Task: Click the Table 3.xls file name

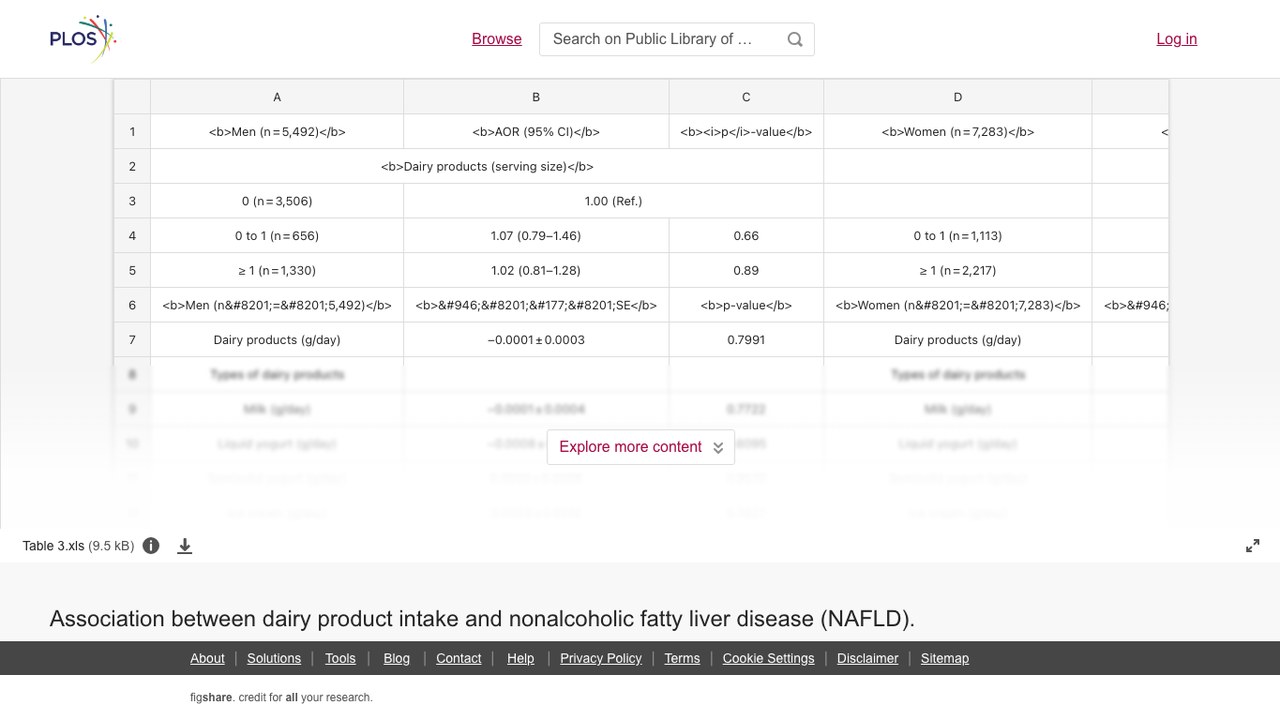Action: coord(53,546)
